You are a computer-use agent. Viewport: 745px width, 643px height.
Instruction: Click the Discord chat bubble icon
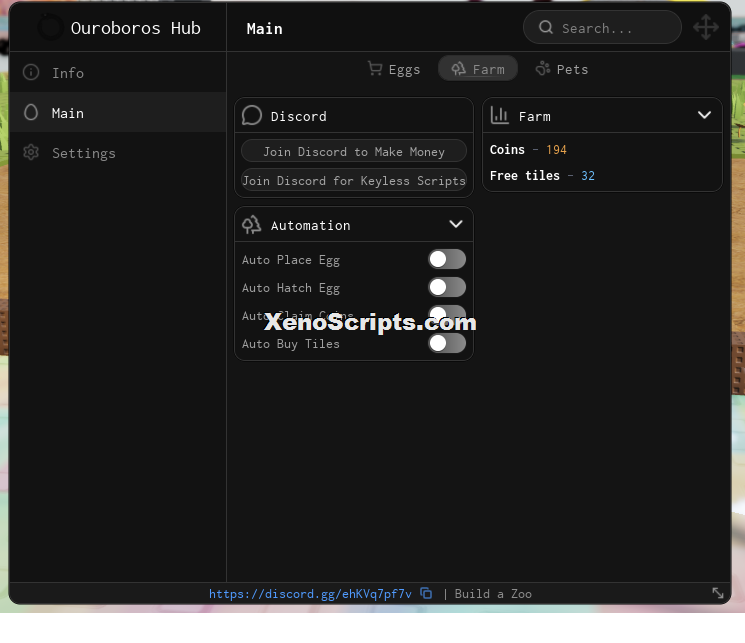tap(252, 115)
